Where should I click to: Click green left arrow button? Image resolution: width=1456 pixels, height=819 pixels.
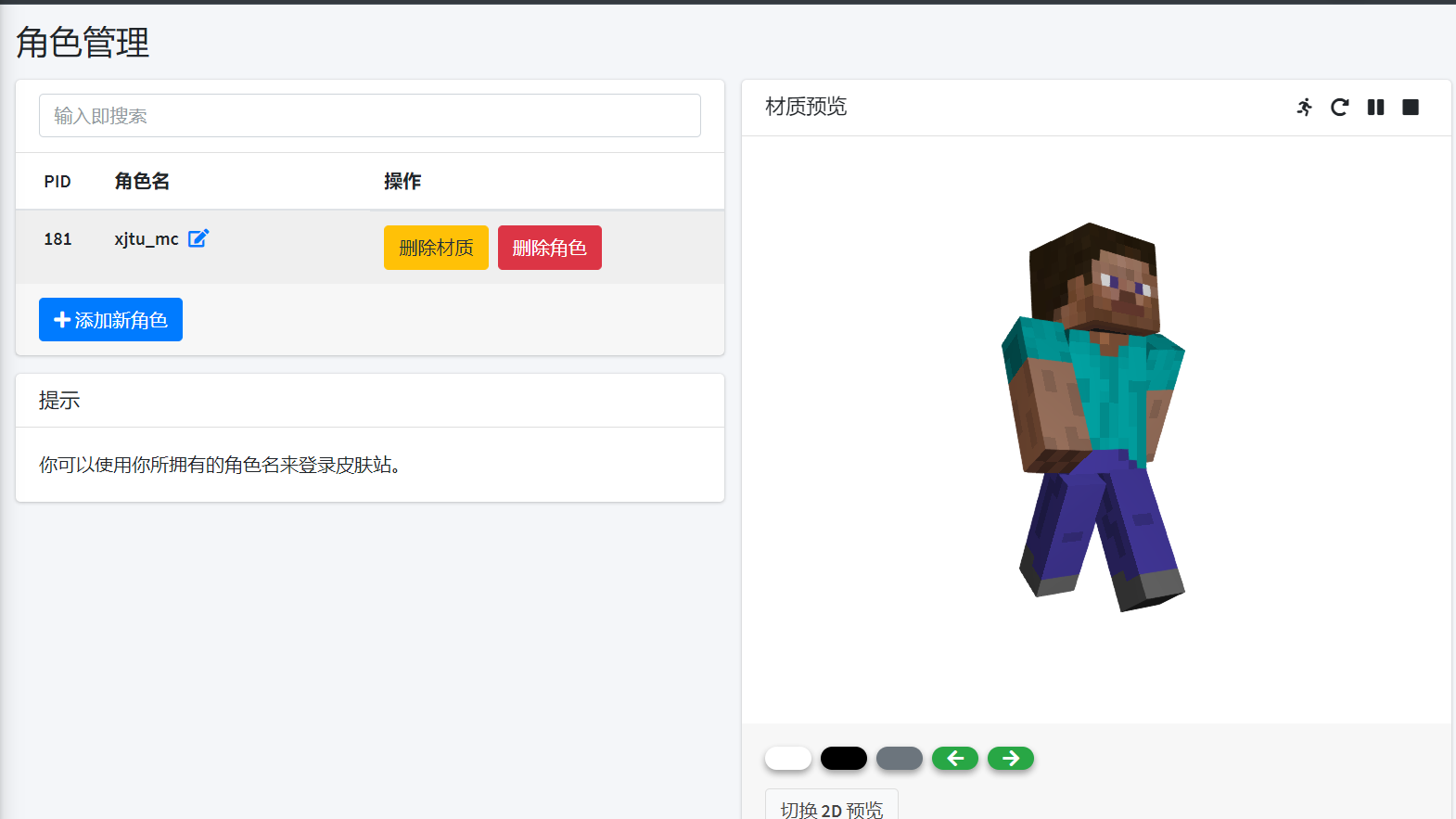tap(955, 759)
